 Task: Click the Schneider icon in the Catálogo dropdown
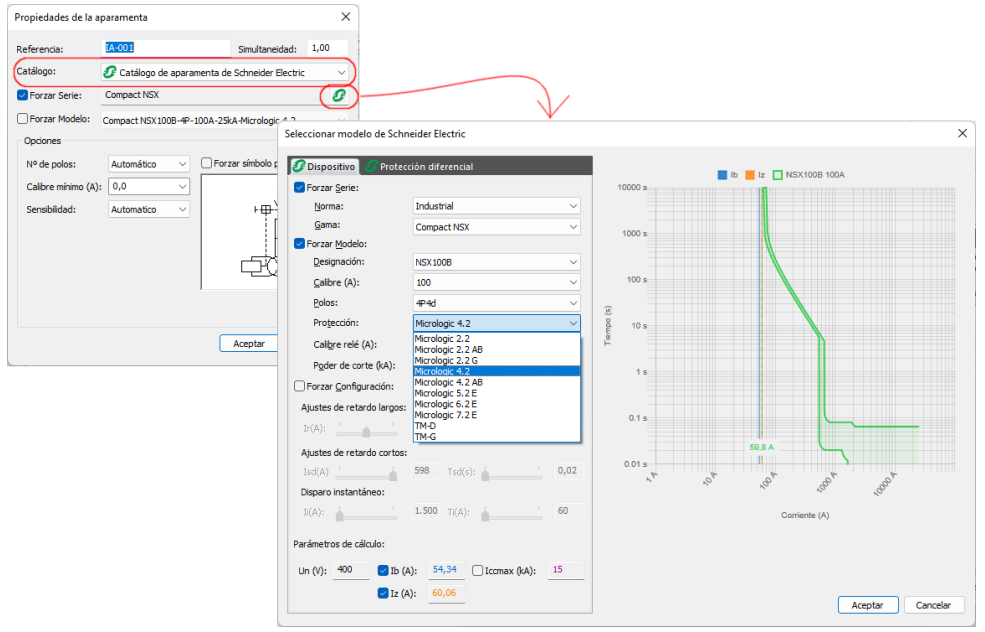pos(110,72)
